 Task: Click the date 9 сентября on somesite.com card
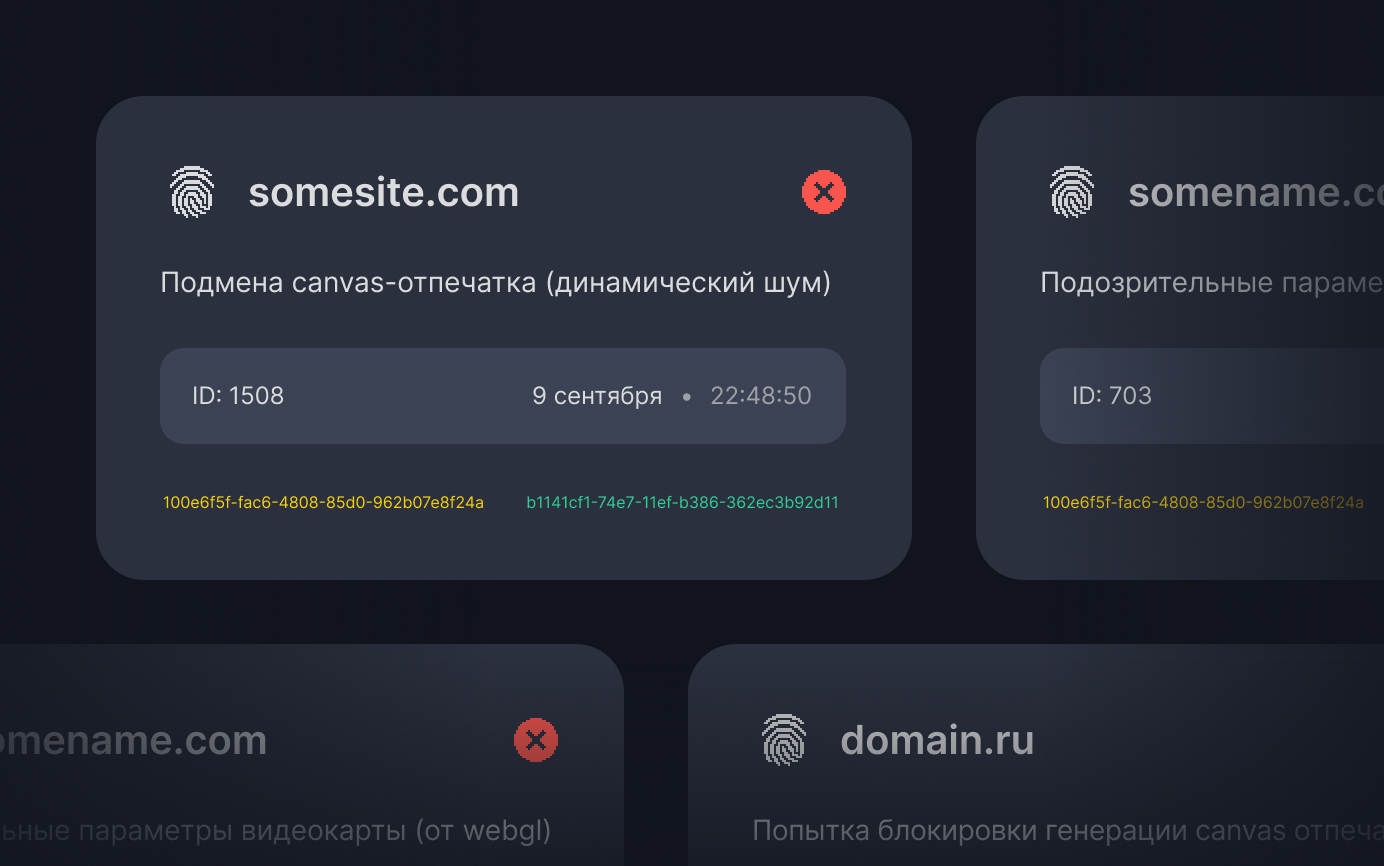tap(597, 396)
